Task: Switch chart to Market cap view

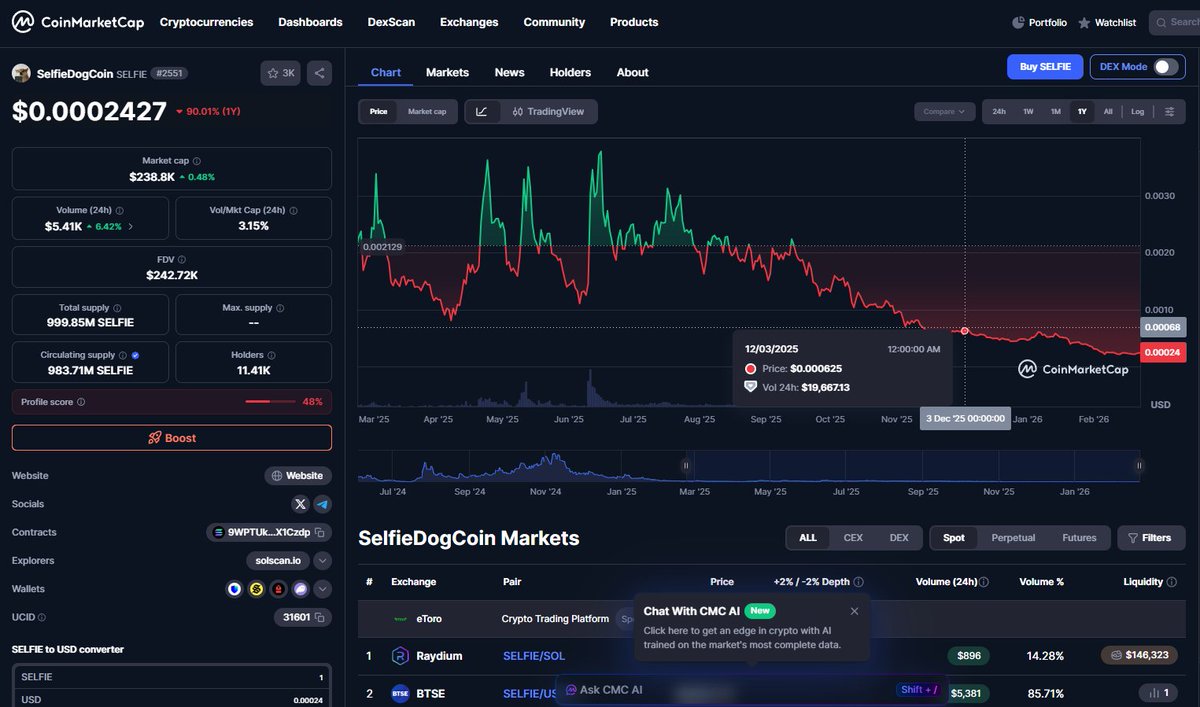Action: click(x=427, y=112)
